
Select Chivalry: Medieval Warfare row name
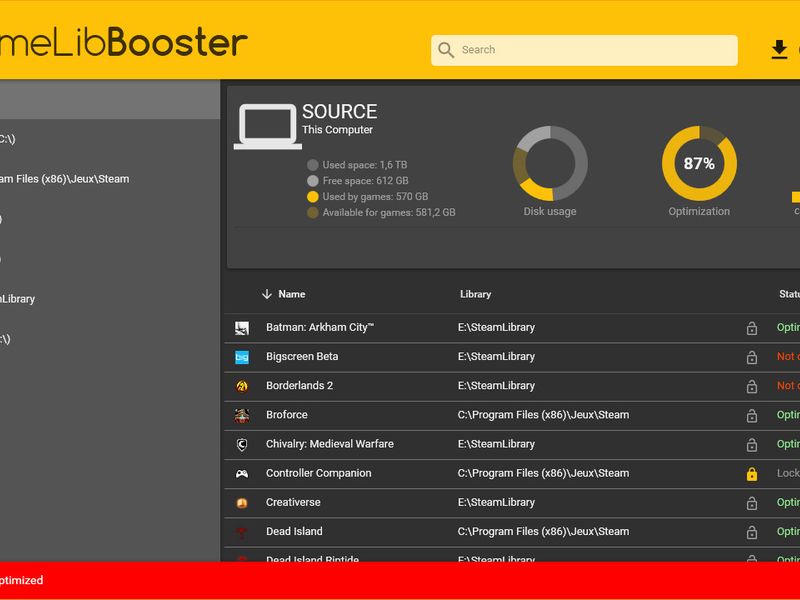pos(330,444)
